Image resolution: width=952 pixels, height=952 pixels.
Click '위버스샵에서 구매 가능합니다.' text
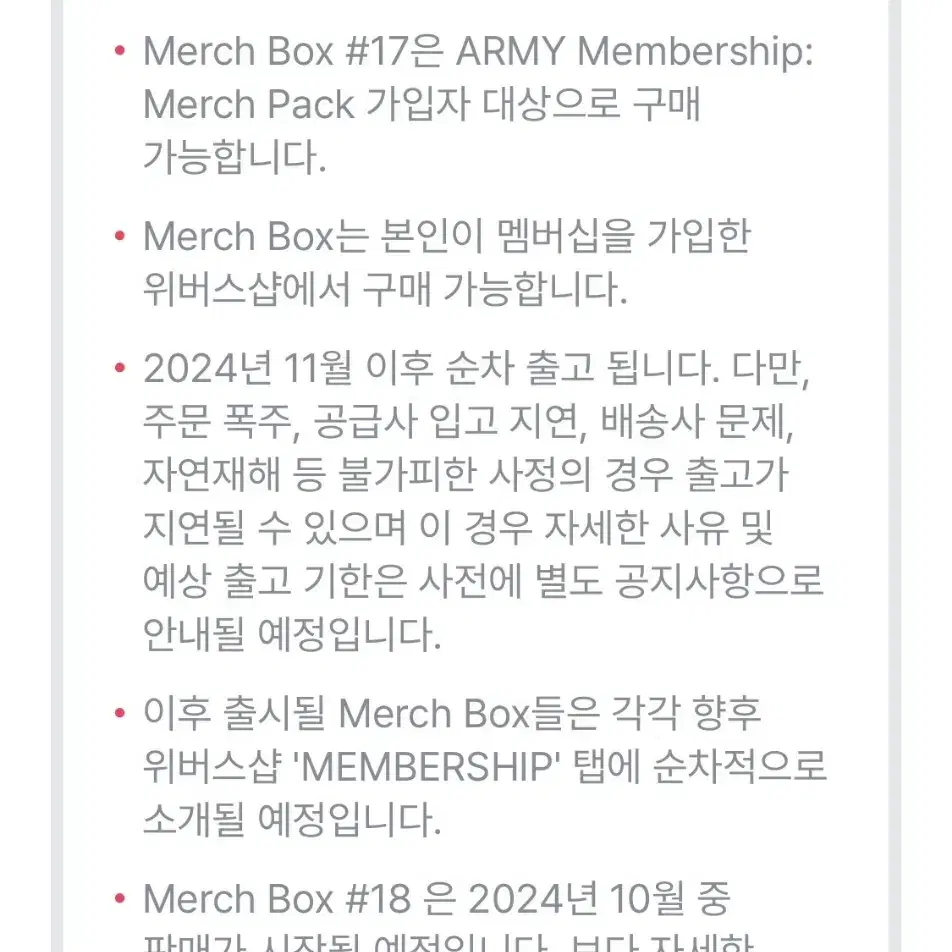[x=385, y=289]
